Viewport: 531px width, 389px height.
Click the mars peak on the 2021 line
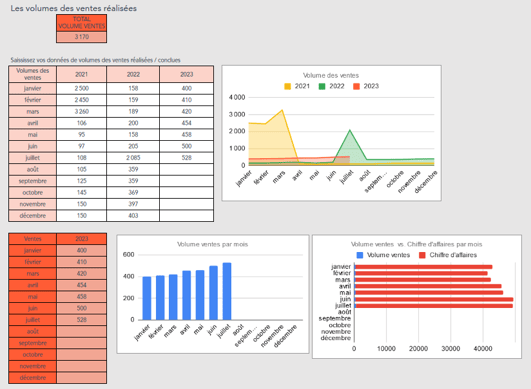click(282, 110)
